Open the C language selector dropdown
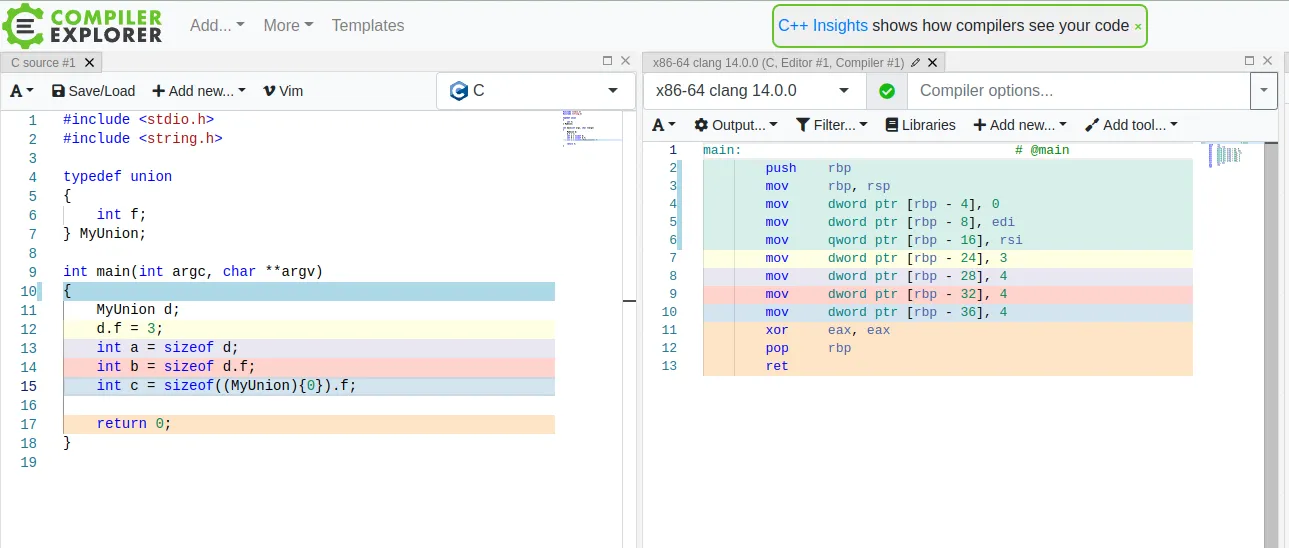The image size is (1289, 548). pyautogui.click(x=536, y=91)
